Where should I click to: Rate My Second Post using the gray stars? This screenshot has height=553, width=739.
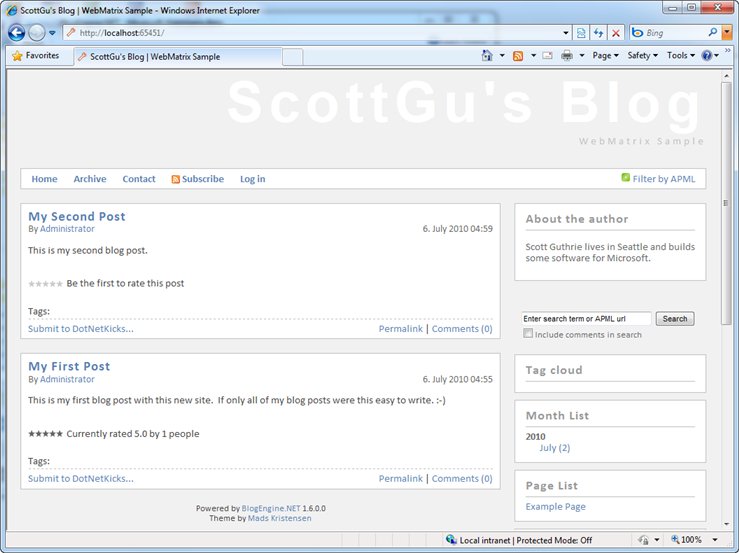[x=45, y=284]
